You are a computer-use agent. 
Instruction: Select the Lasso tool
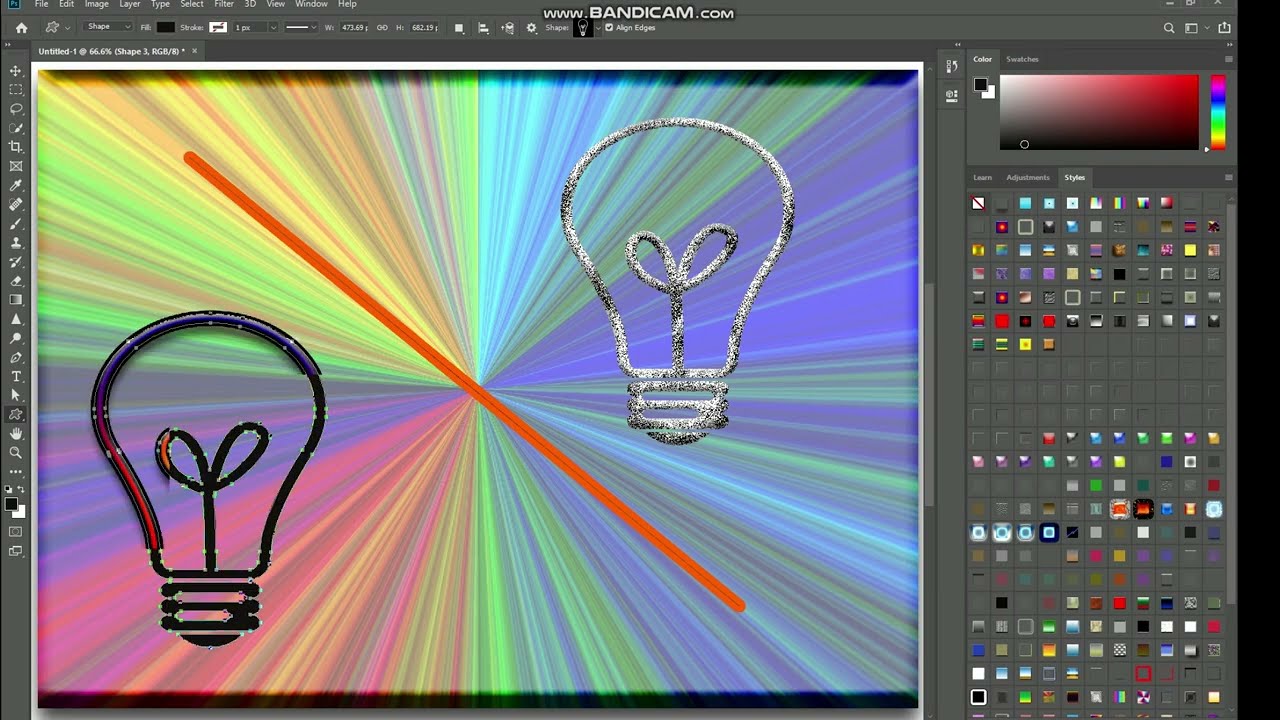click(16, 109)
